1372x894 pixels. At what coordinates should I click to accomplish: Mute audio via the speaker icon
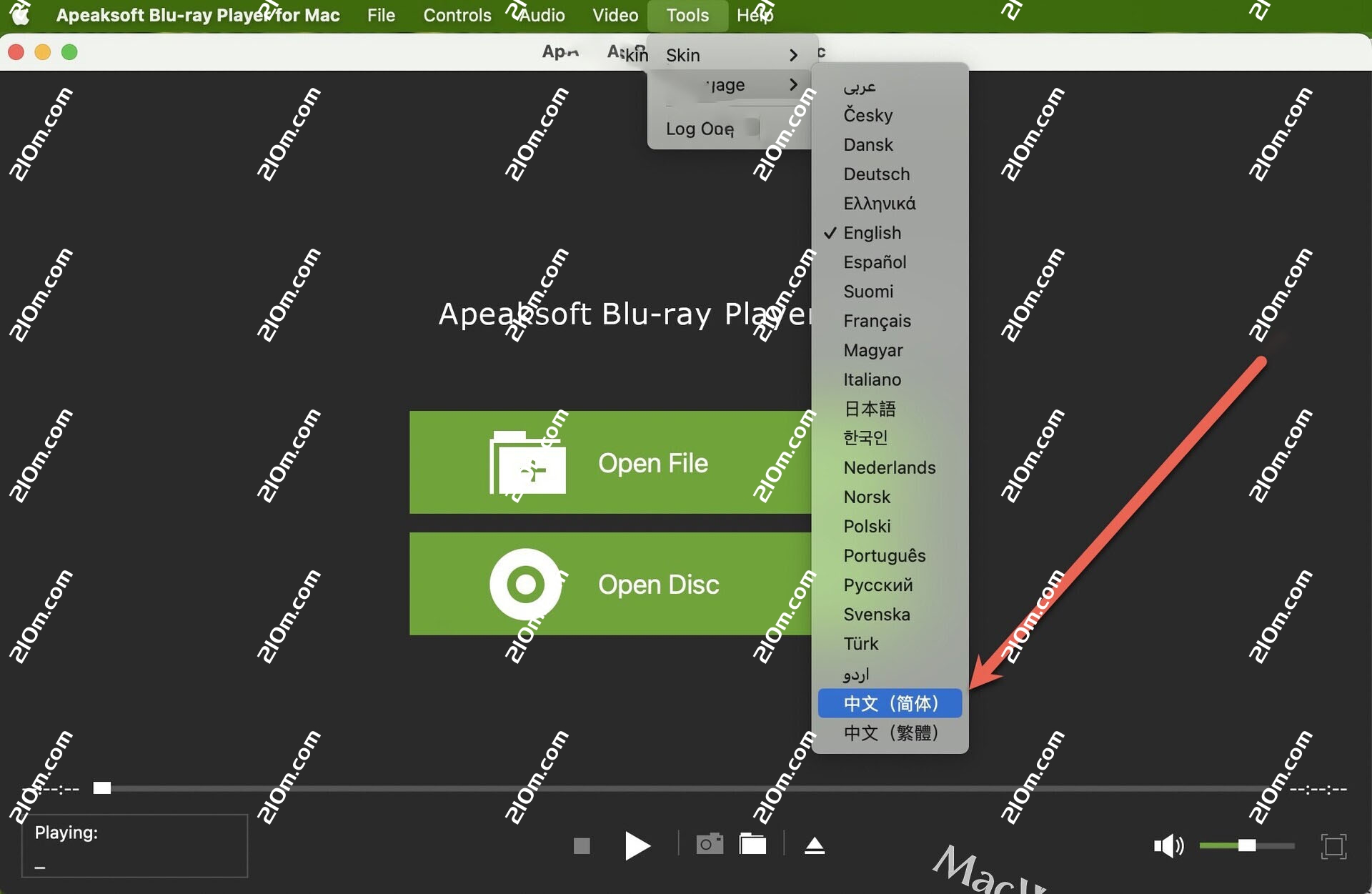click(1168, 846)
